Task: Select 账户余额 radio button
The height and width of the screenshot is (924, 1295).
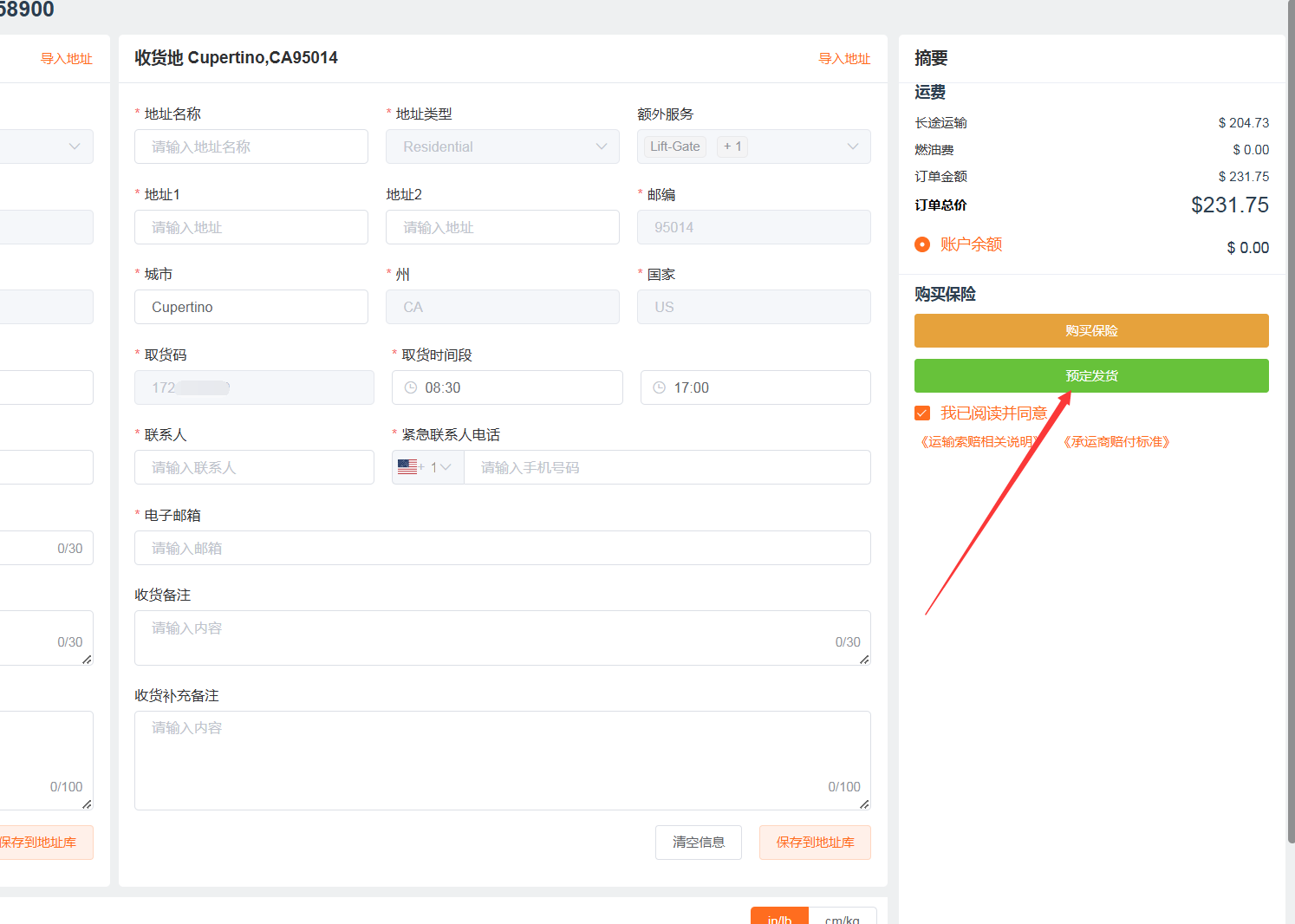Action: [x=922, y=244]
